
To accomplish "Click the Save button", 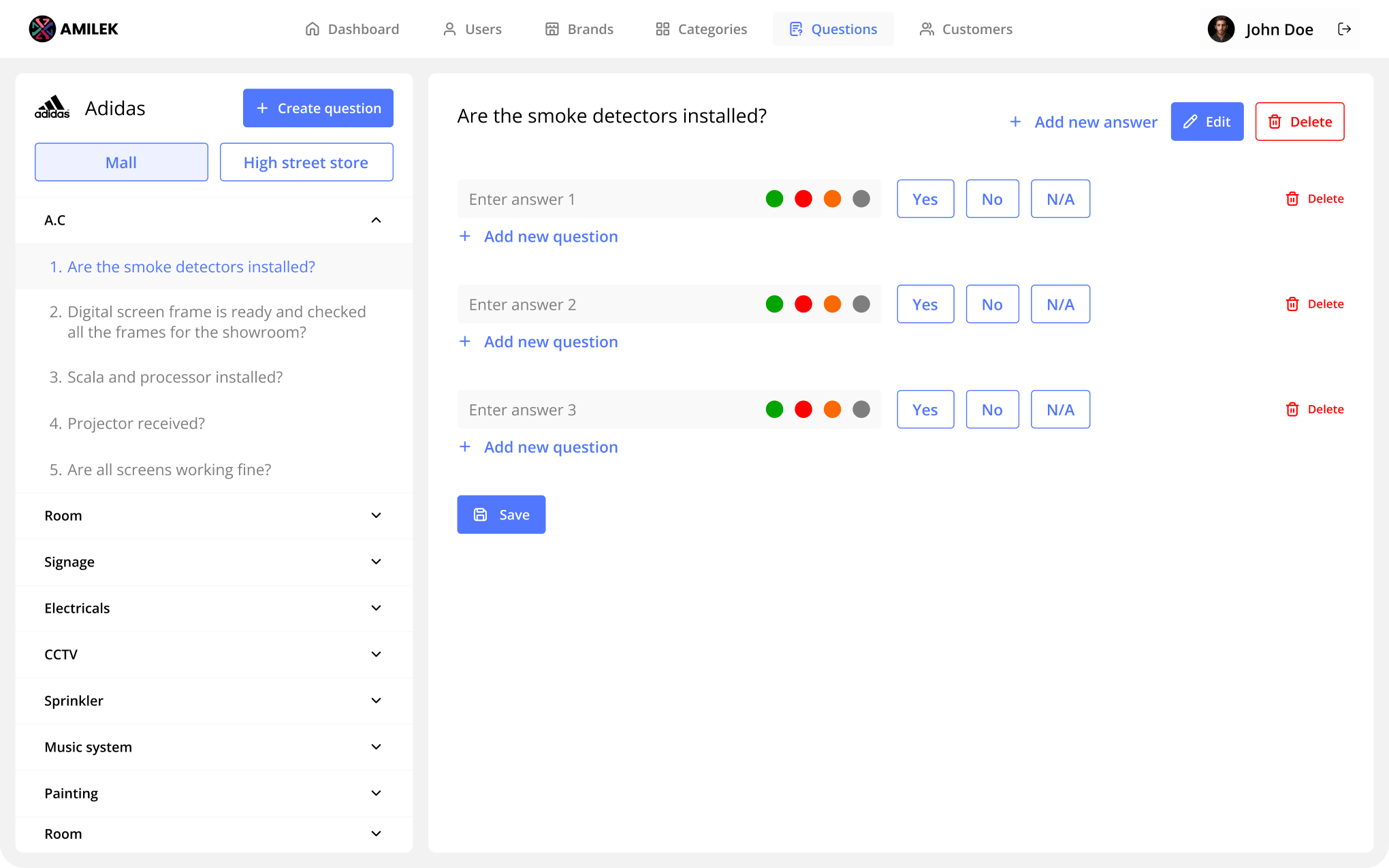I will tap(500, 515).
